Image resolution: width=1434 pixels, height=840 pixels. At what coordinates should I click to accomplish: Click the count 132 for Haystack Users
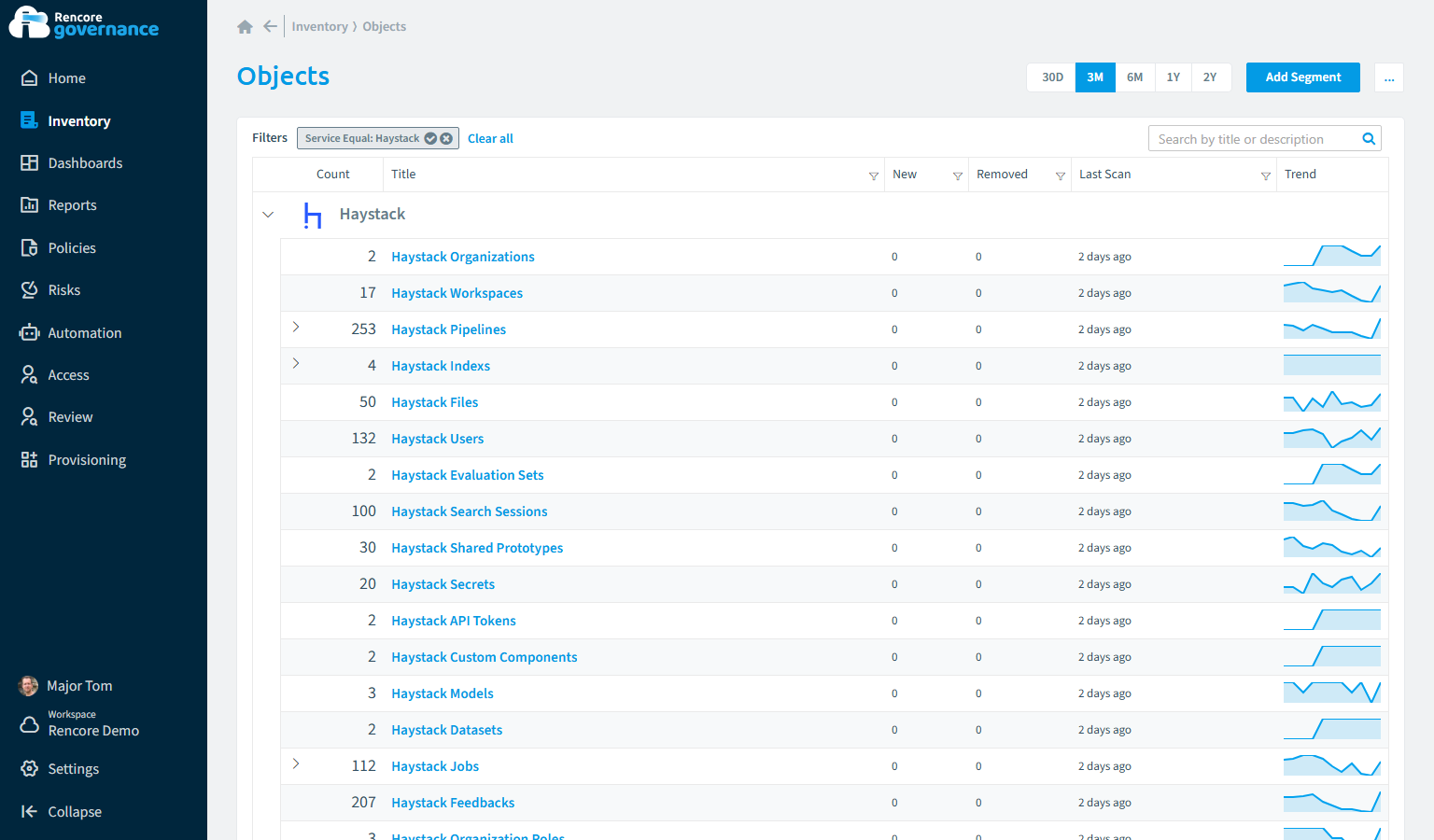pos(363,439)
